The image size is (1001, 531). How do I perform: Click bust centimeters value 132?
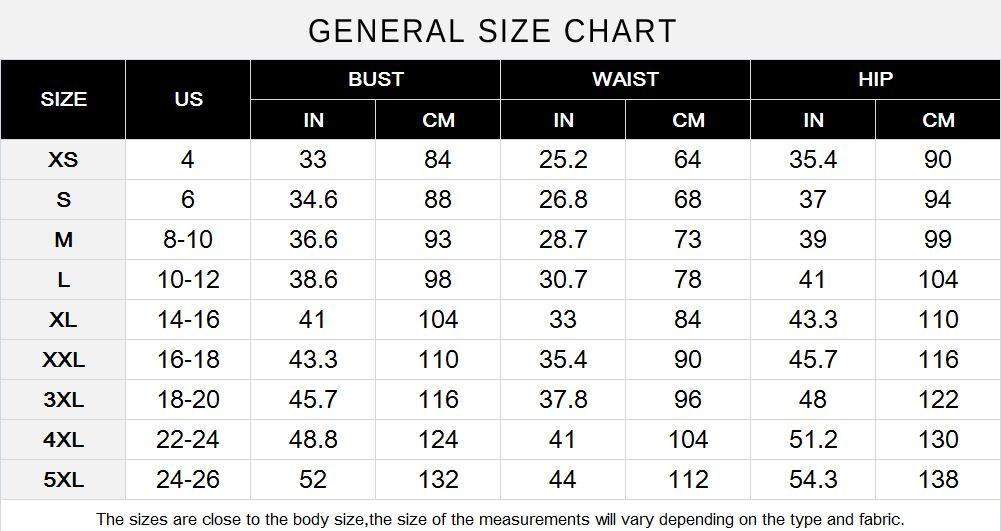coord(438,480)
